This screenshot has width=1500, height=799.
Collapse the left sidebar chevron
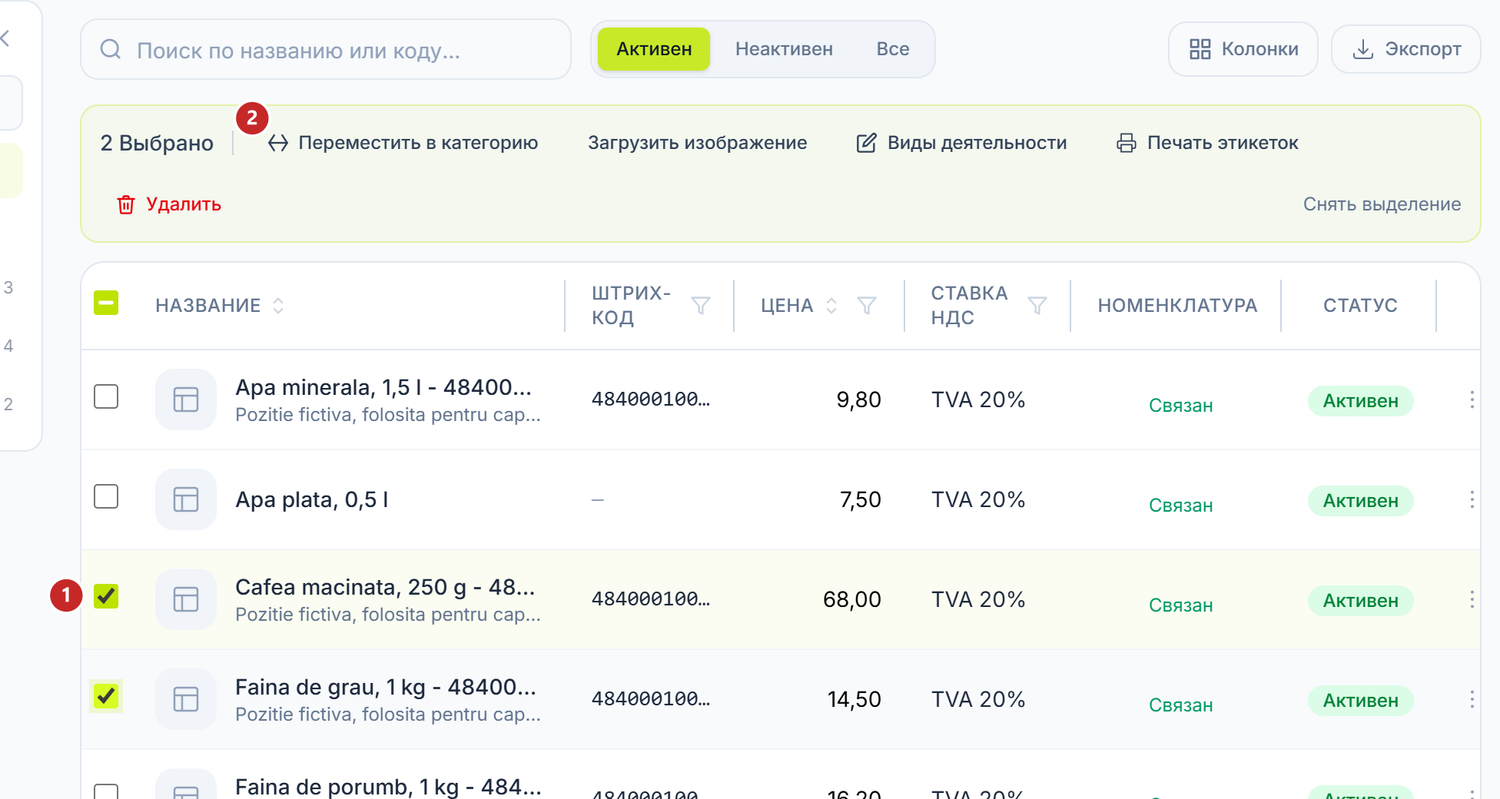pos(5,38)
